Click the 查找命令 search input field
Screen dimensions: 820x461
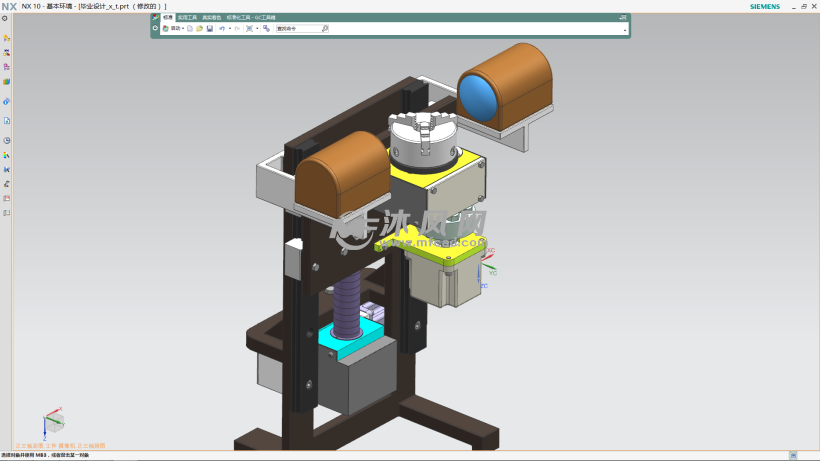click(x=298, y=29)
